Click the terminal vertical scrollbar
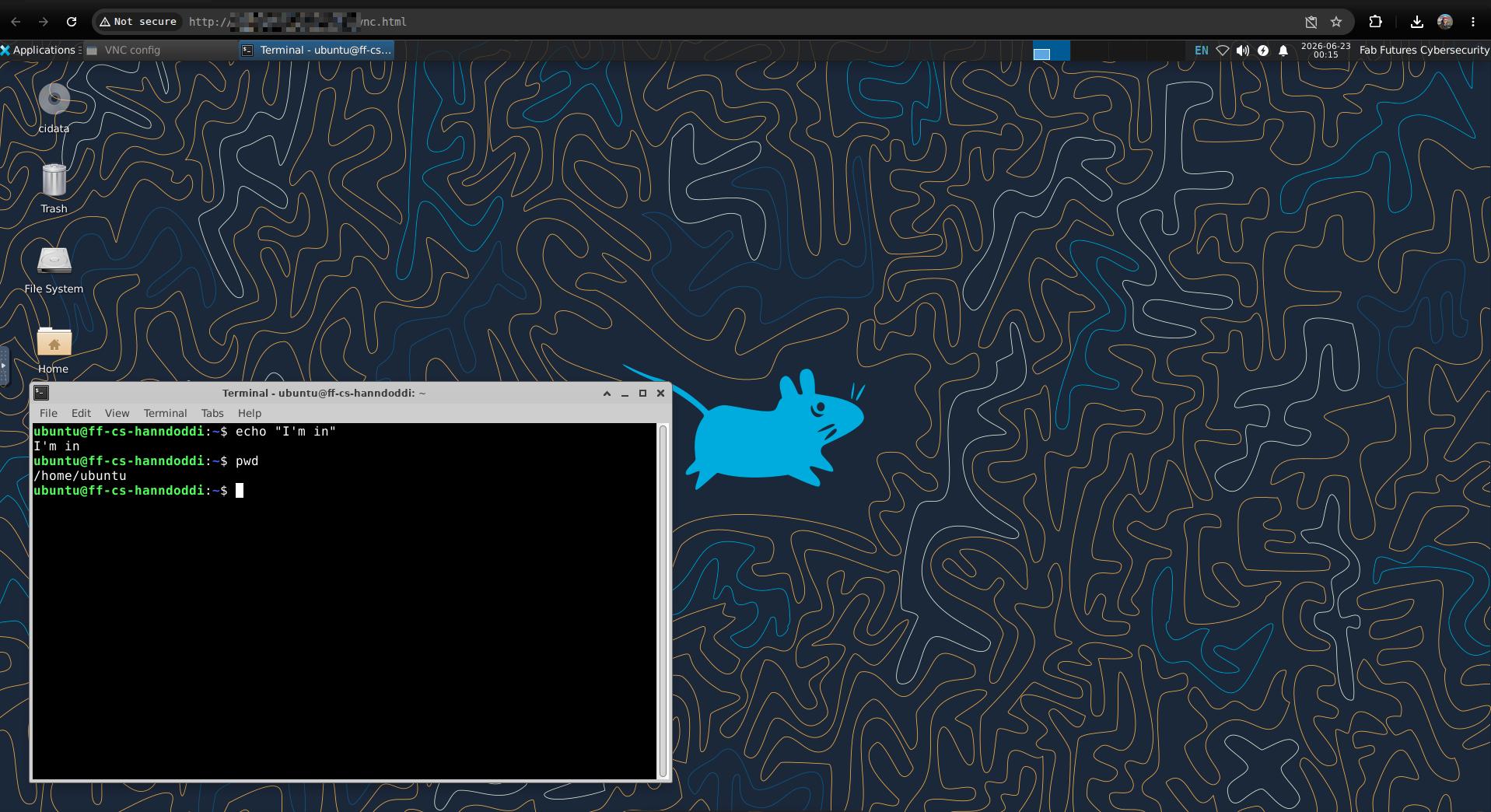The height and width of the screenshot is (812, 1491). pyautogui.click(x=663, y=601)
